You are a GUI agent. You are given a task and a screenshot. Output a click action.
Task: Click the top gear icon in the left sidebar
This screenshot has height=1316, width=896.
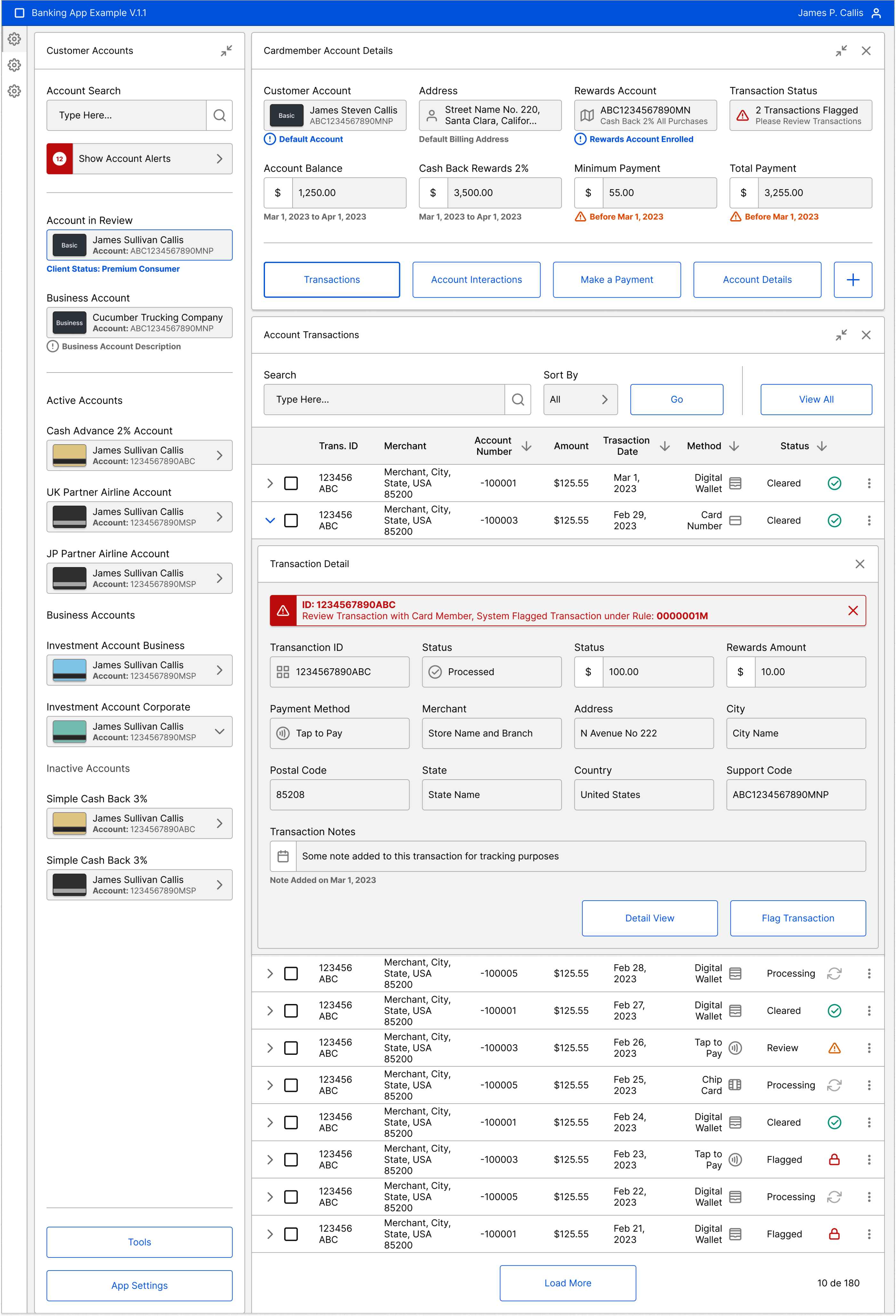click(14, 39)
